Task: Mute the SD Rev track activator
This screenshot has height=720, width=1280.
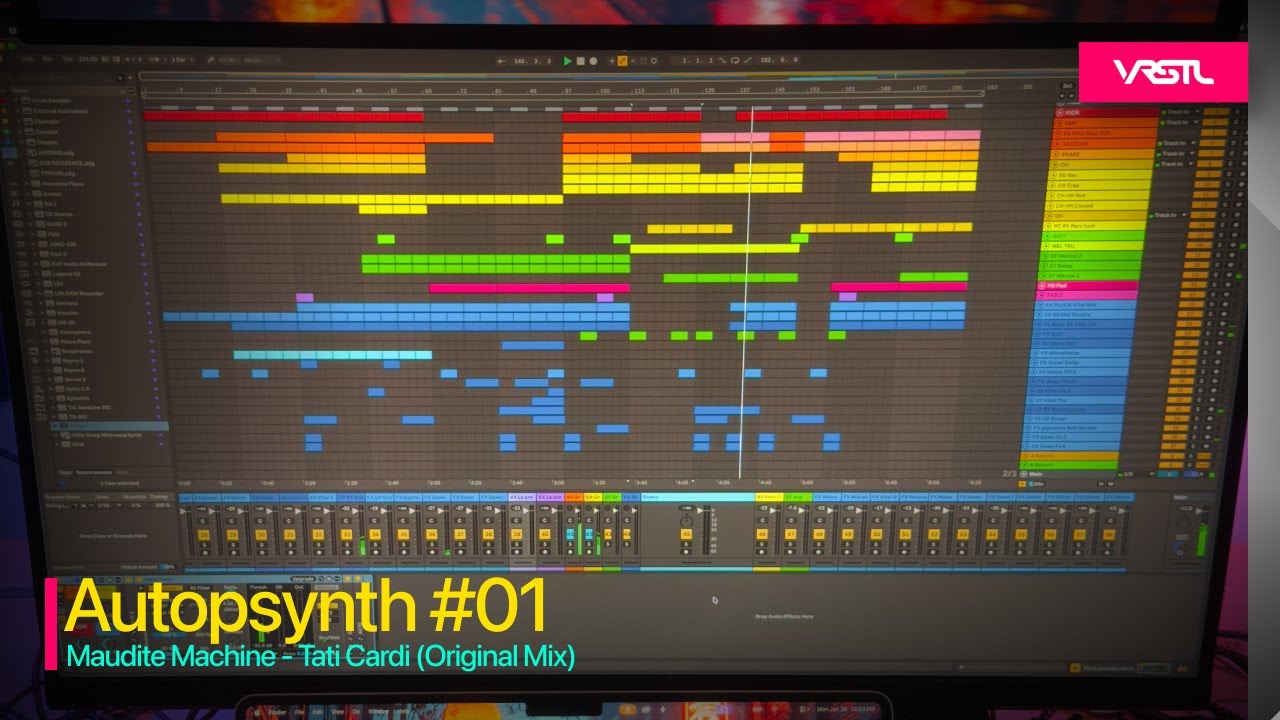Action: point(1209,175)
